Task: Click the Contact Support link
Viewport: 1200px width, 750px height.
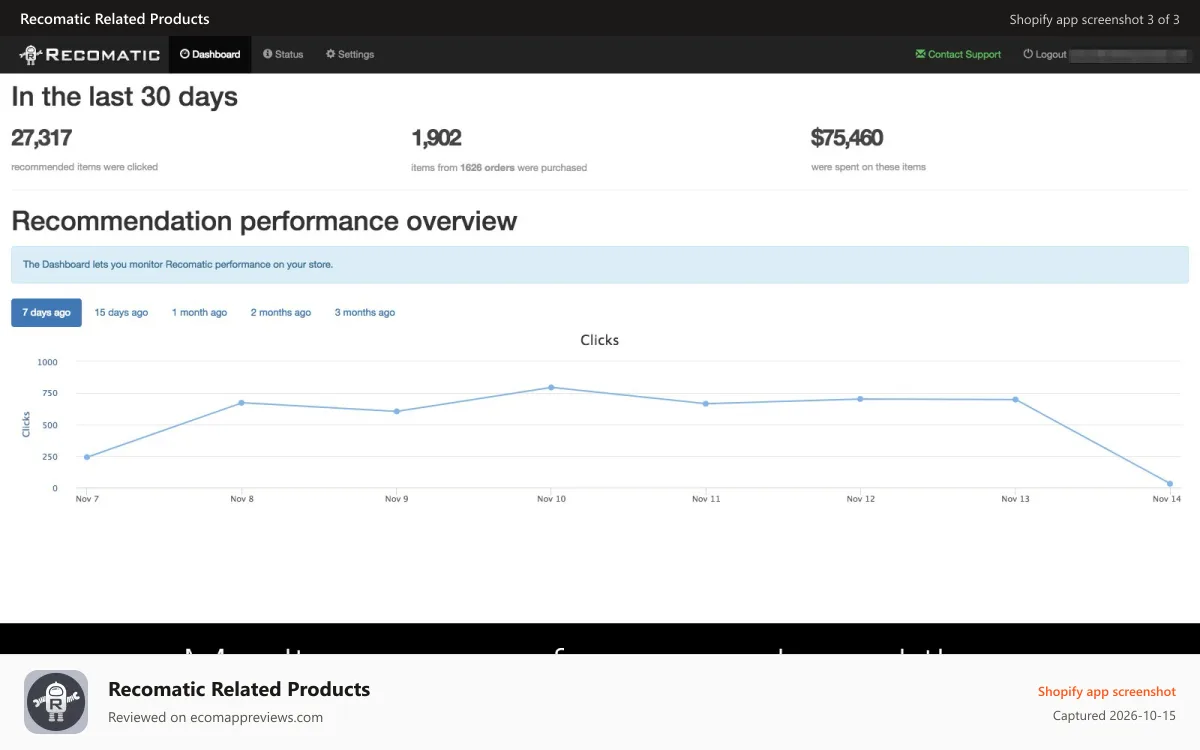Action: 958,54
